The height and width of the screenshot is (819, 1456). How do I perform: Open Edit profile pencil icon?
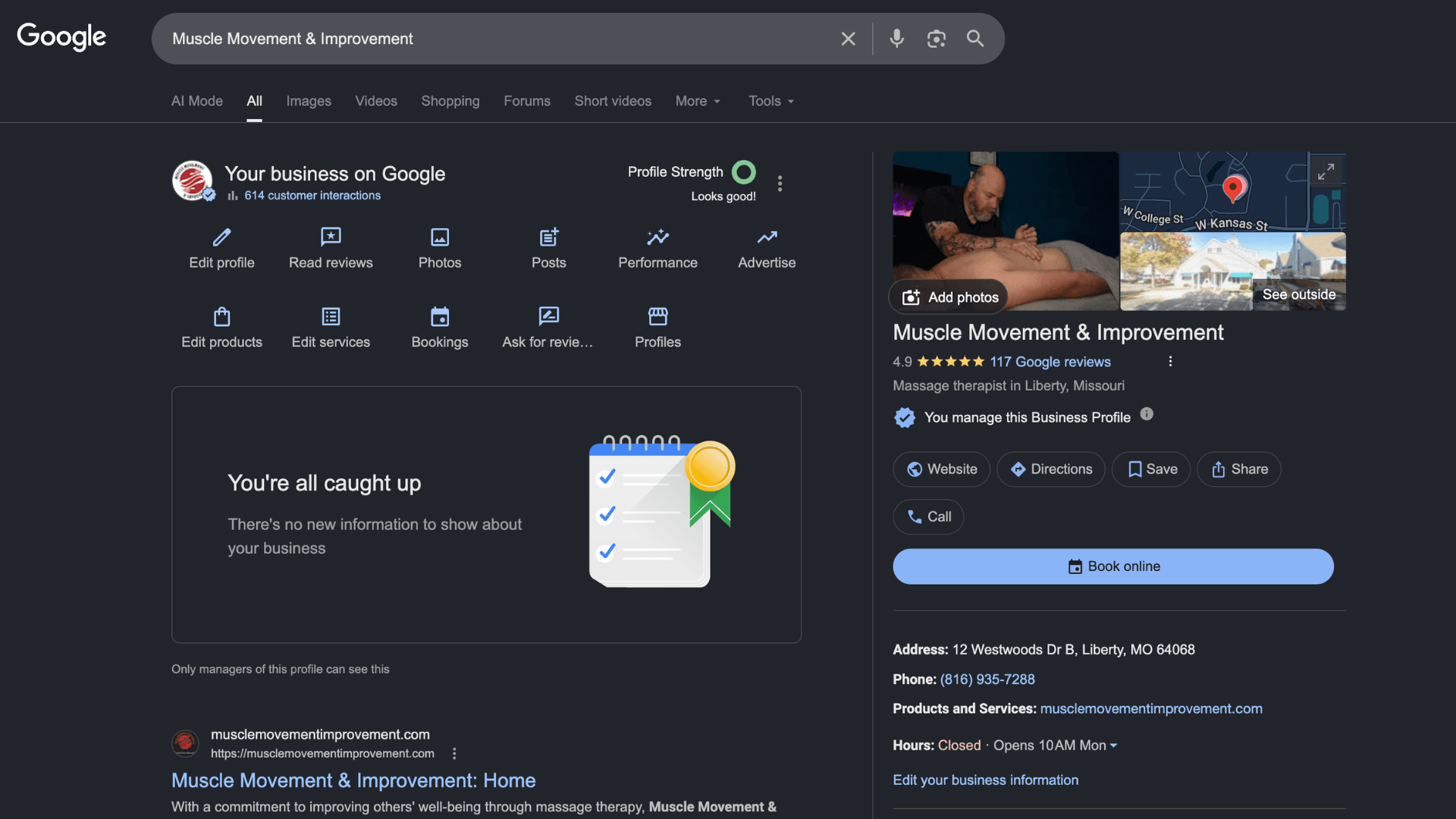click(221, 237)
